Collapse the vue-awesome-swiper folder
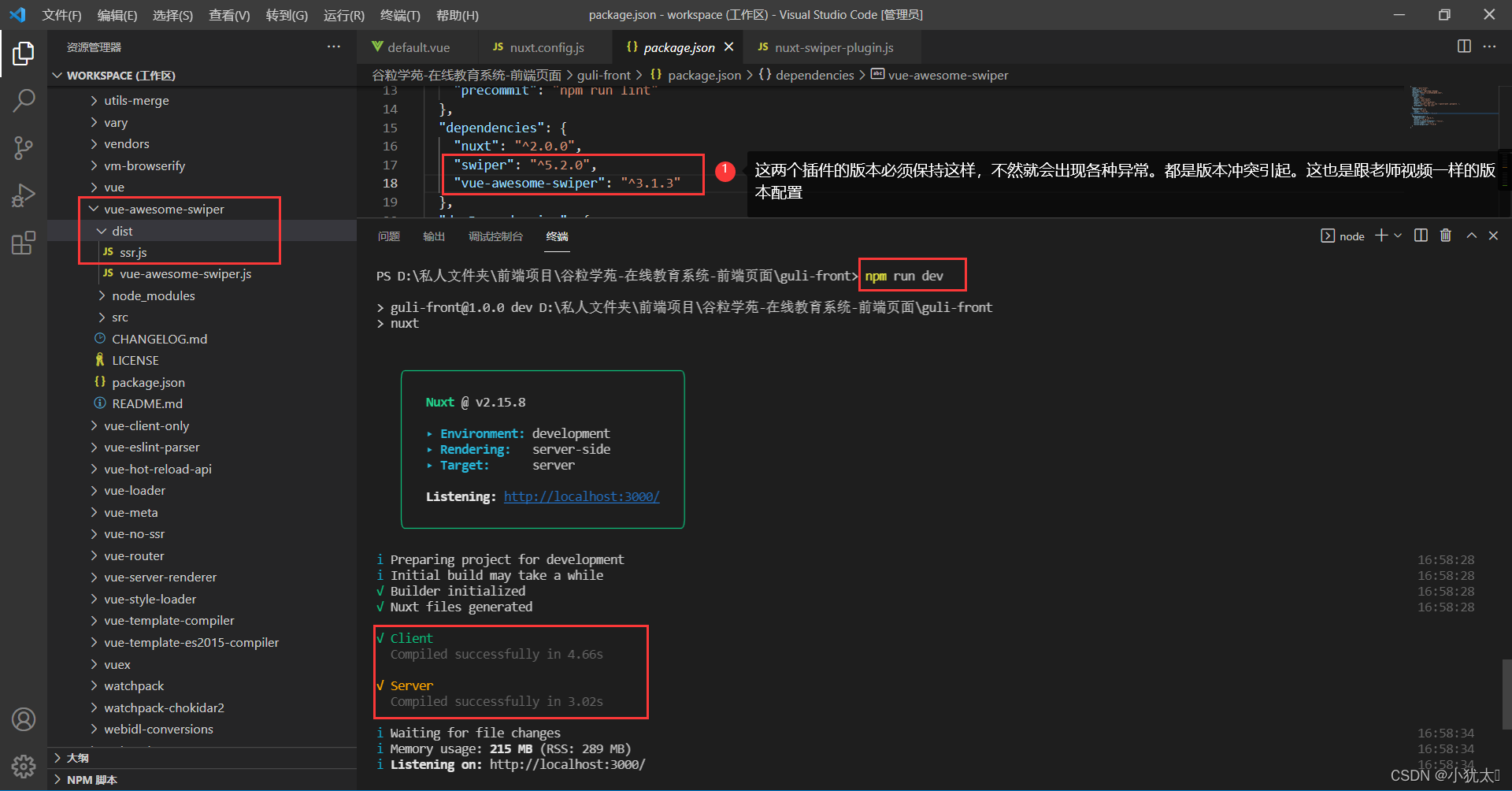The height and width of the screenshot is (791, 1512). [x=202, y=209]
